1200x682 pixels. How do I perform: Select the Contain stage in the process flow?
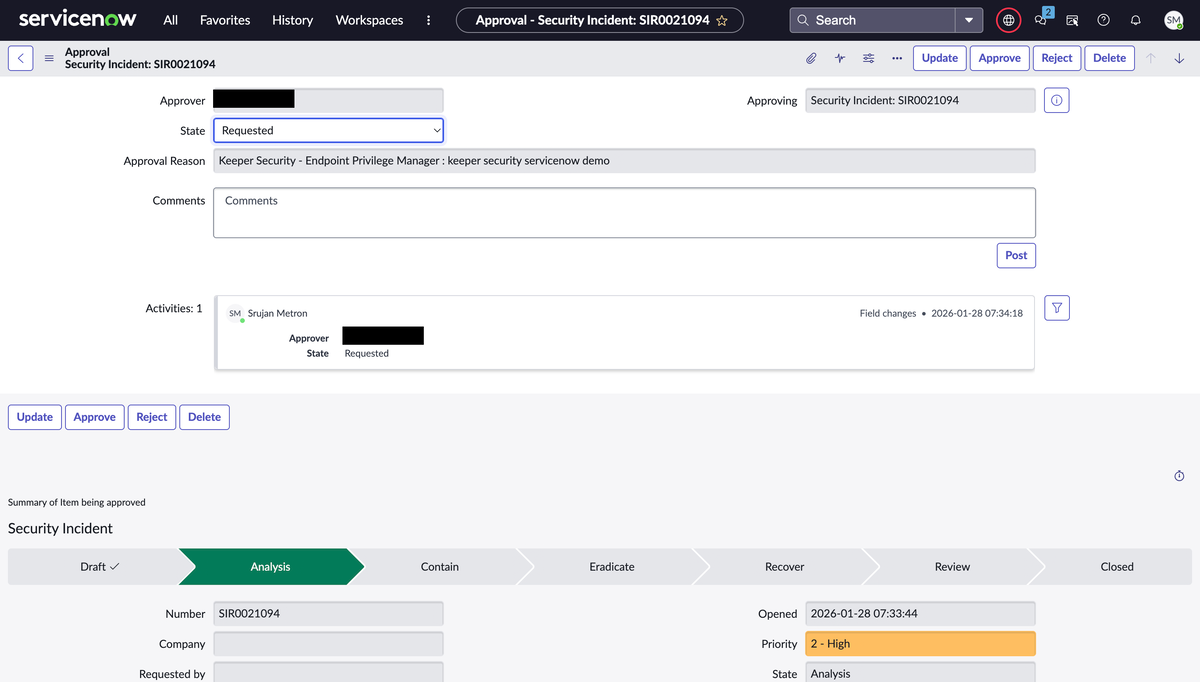[x=439, y=566]
